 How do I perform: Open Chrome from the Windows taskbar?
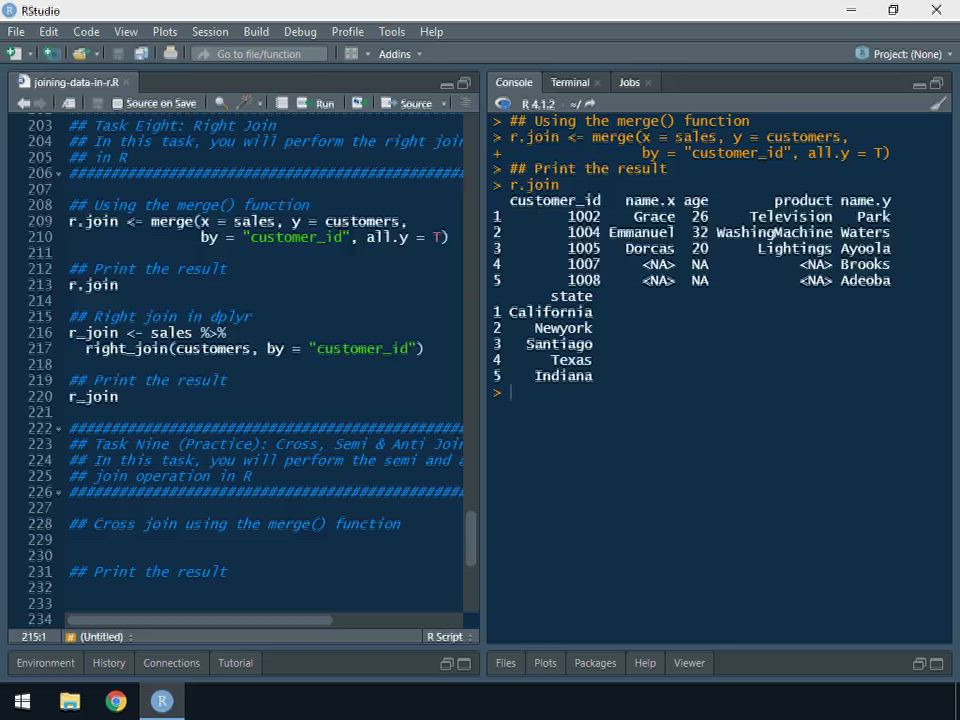[116, 701]
